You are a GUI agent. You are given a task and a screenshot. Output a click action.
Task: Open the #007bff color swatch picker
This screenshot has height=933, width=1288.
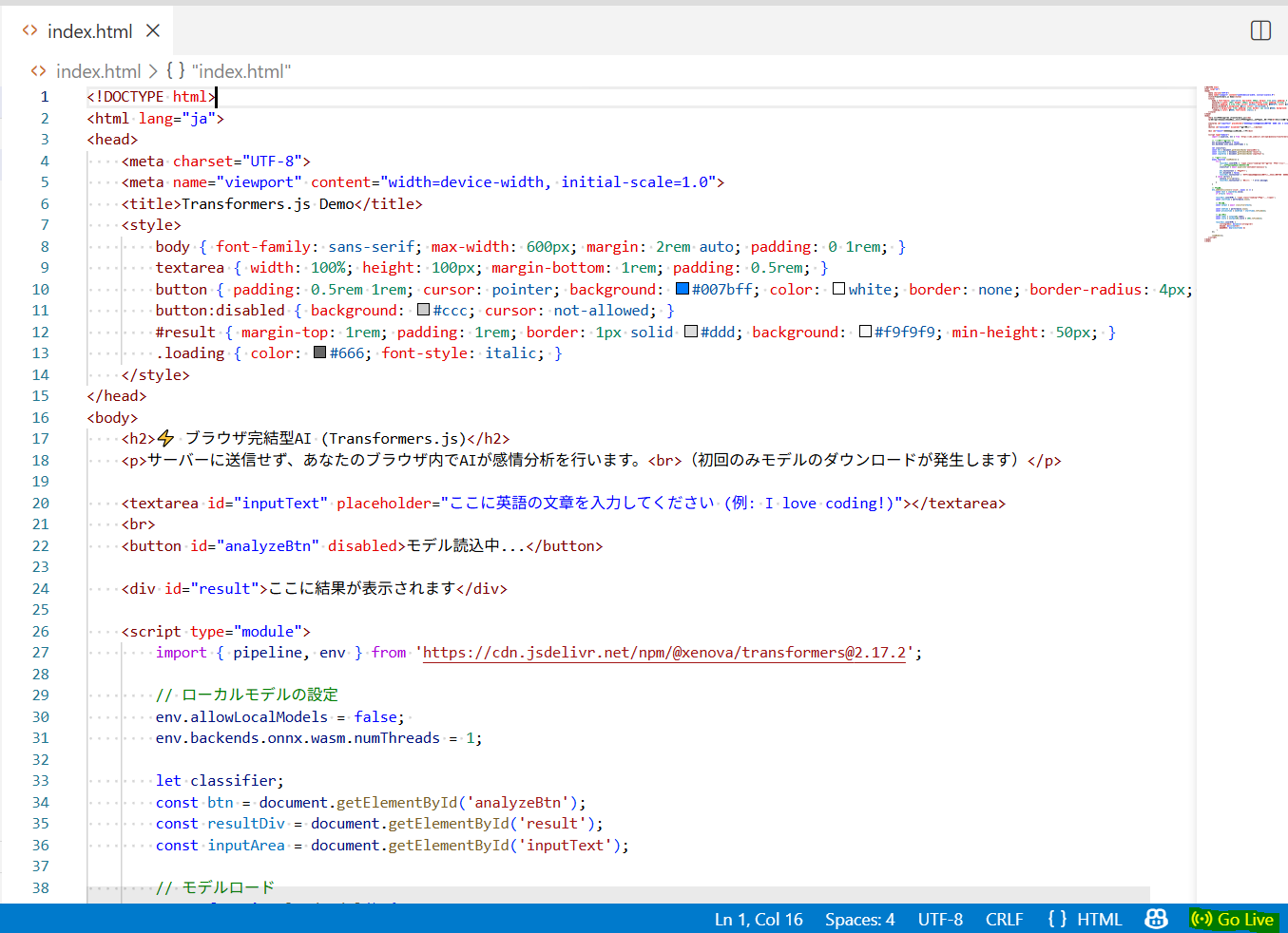(x=682, y=289)
